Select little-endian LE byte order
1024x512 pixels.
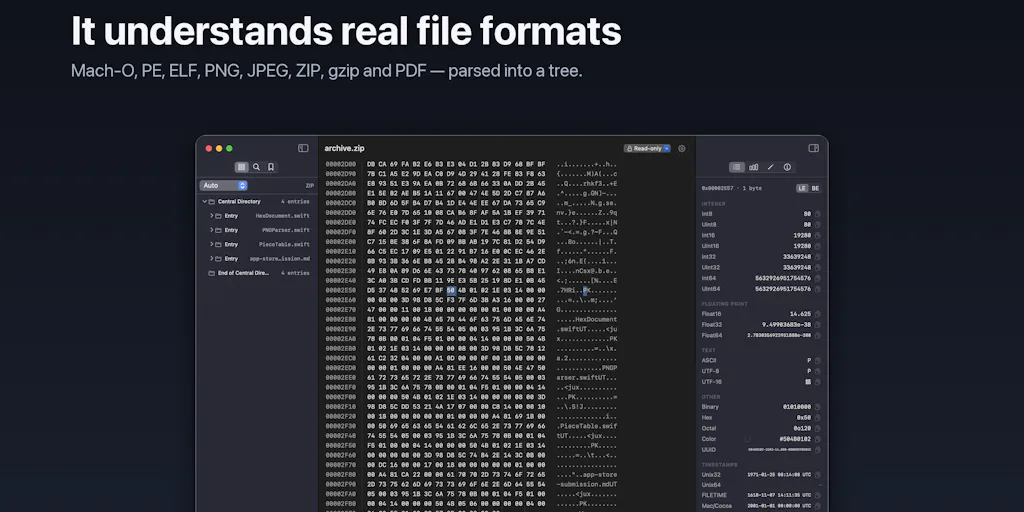pos(803,188)
